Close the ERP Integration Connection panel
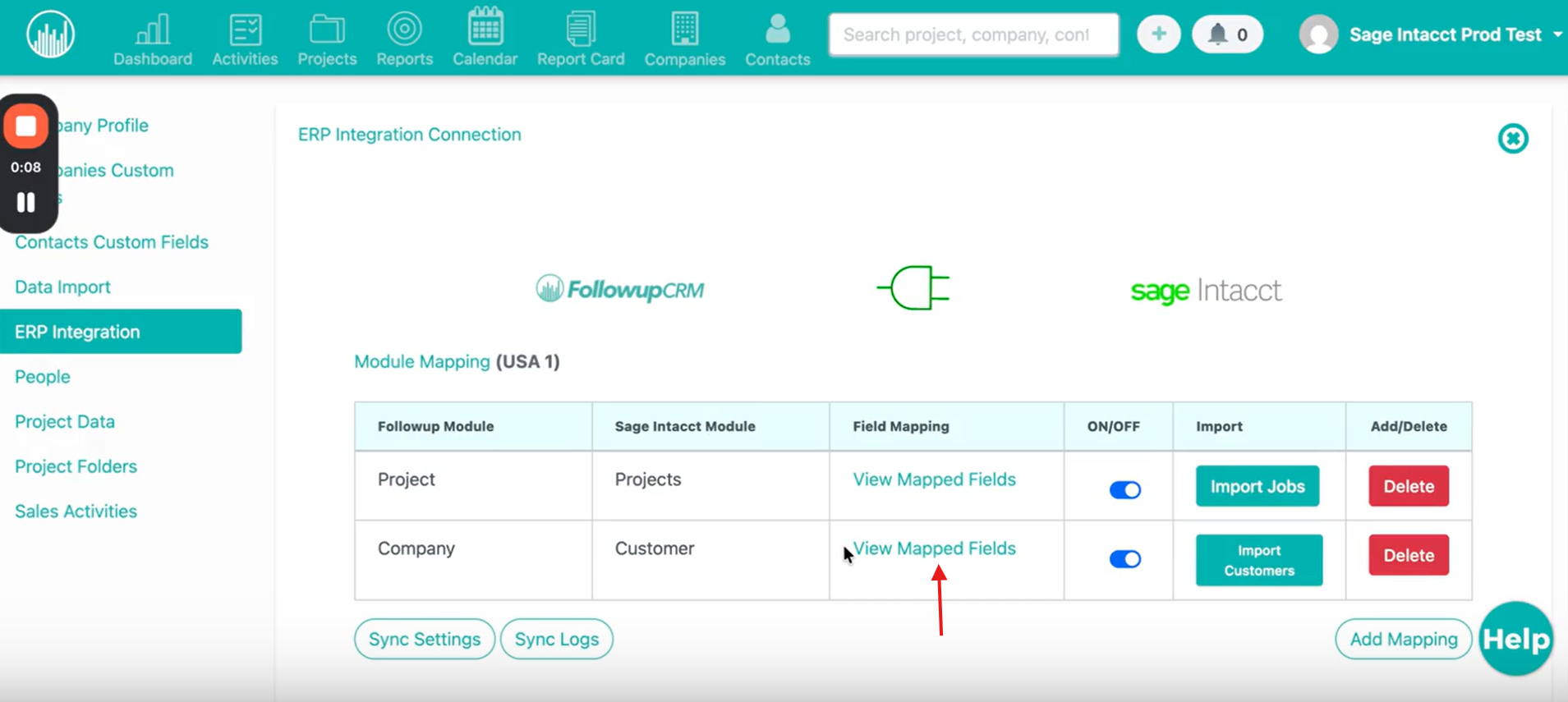The height and width of the screenshot is (702, 1568). tap(1512, 139)
